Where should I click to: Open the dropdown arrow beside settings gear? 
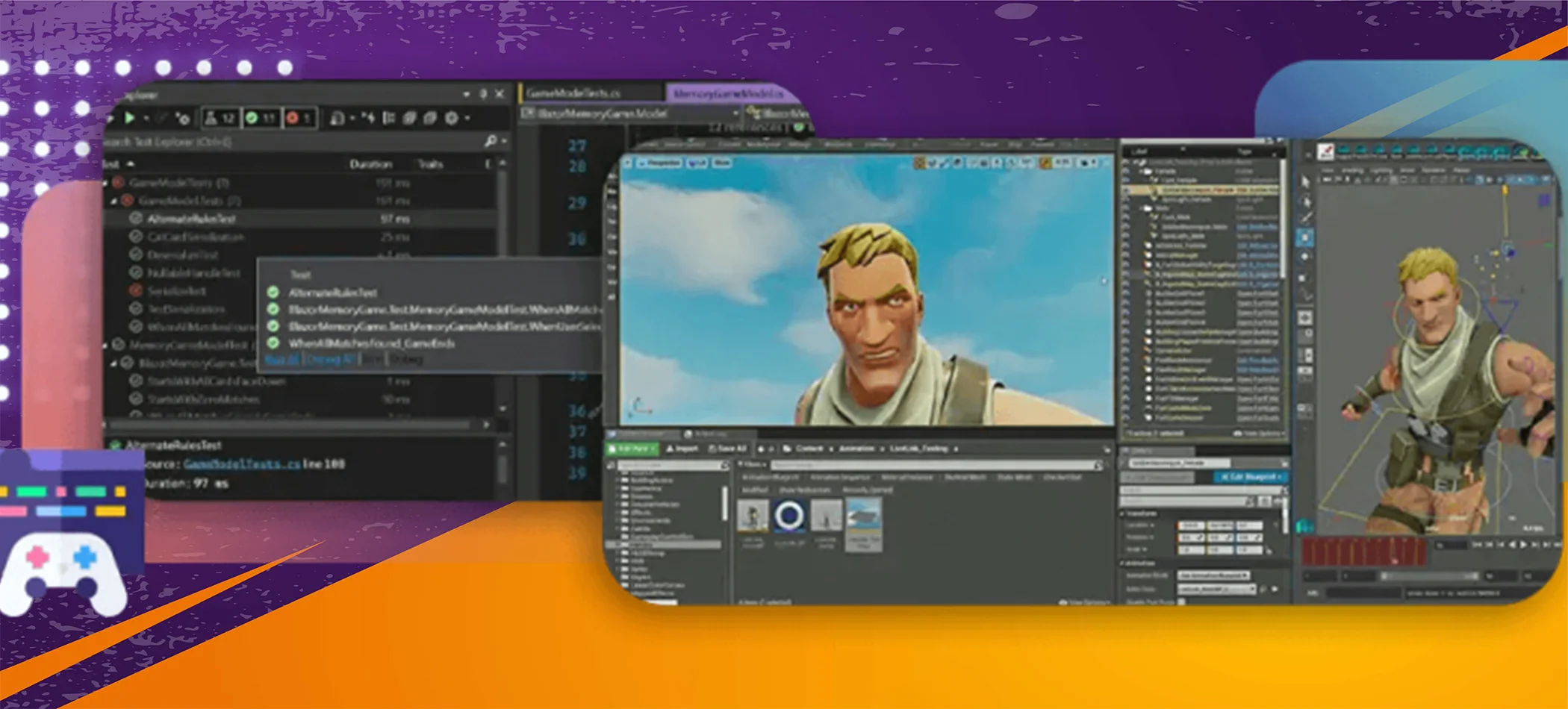pyautogui.click(x=467, y=118)
